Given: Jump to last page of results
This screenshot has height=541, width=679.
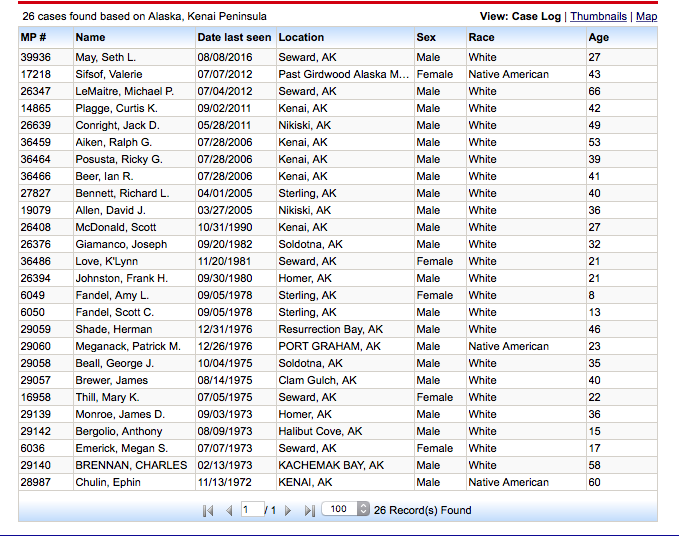Looking at the screenshot, I should point(309,510).
